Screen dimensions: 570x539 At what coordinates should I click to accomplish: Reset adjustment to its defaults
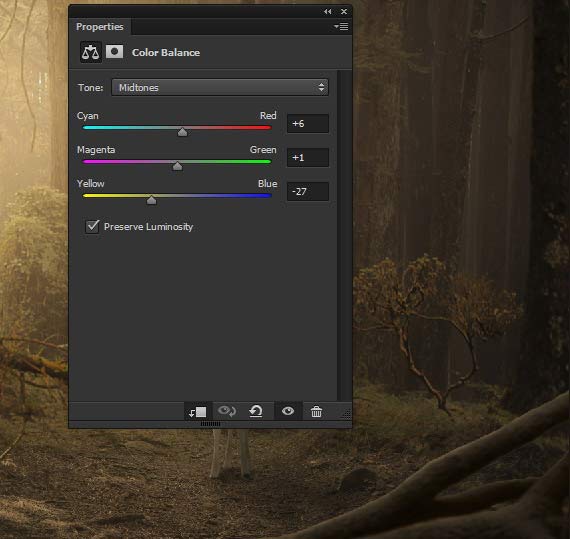pos(256,411)
